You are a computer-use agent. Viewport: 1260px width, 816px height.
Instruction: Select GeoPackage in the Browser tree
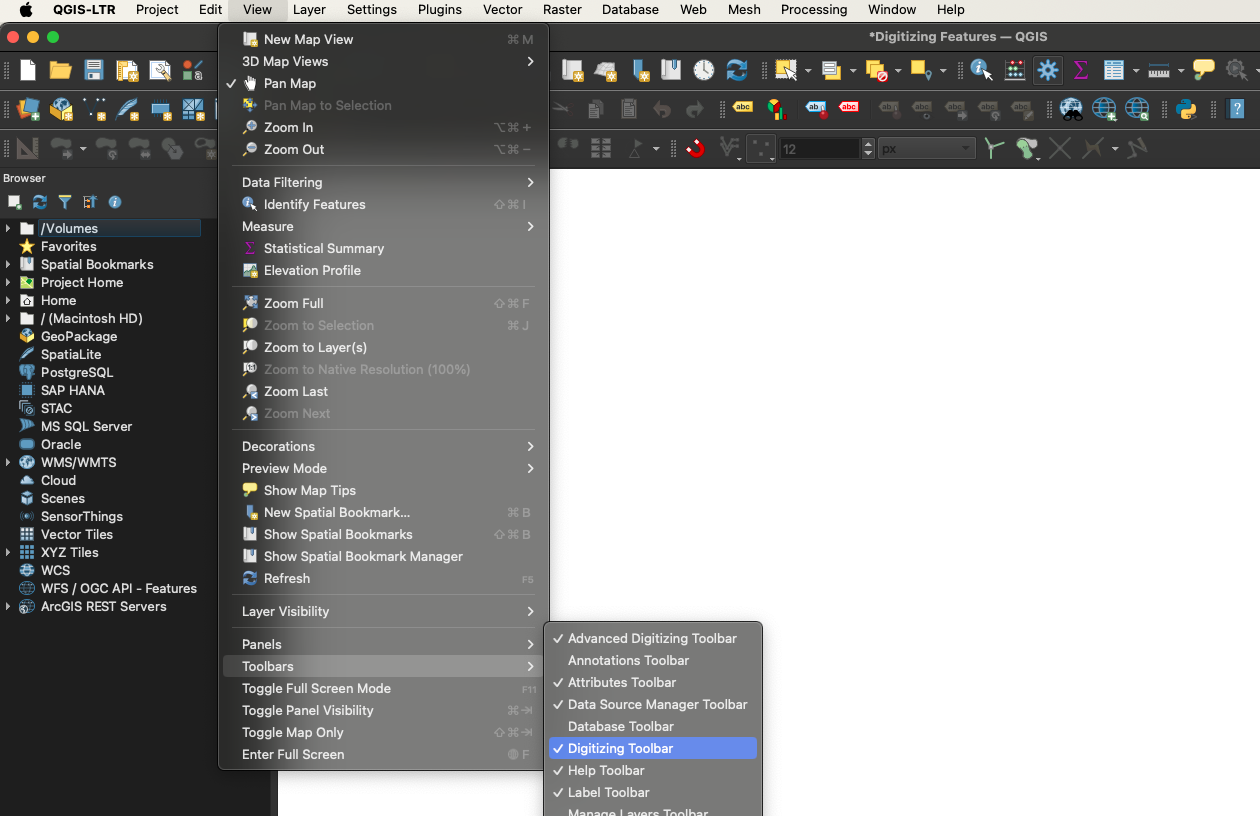[79, 336]
